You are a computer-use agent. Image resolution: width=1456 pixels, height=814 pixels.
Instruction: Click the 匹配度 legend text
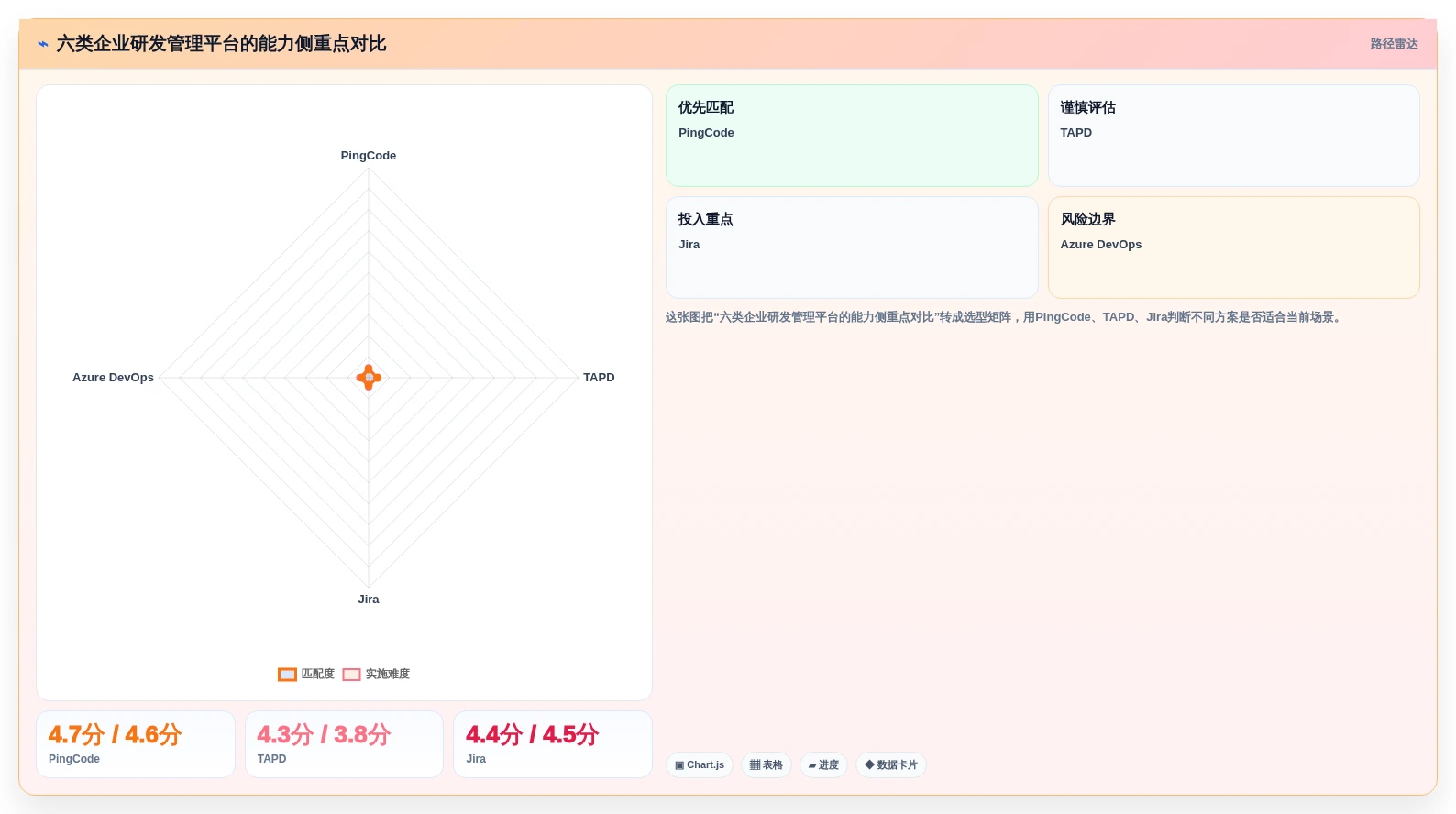pos(318,675)
